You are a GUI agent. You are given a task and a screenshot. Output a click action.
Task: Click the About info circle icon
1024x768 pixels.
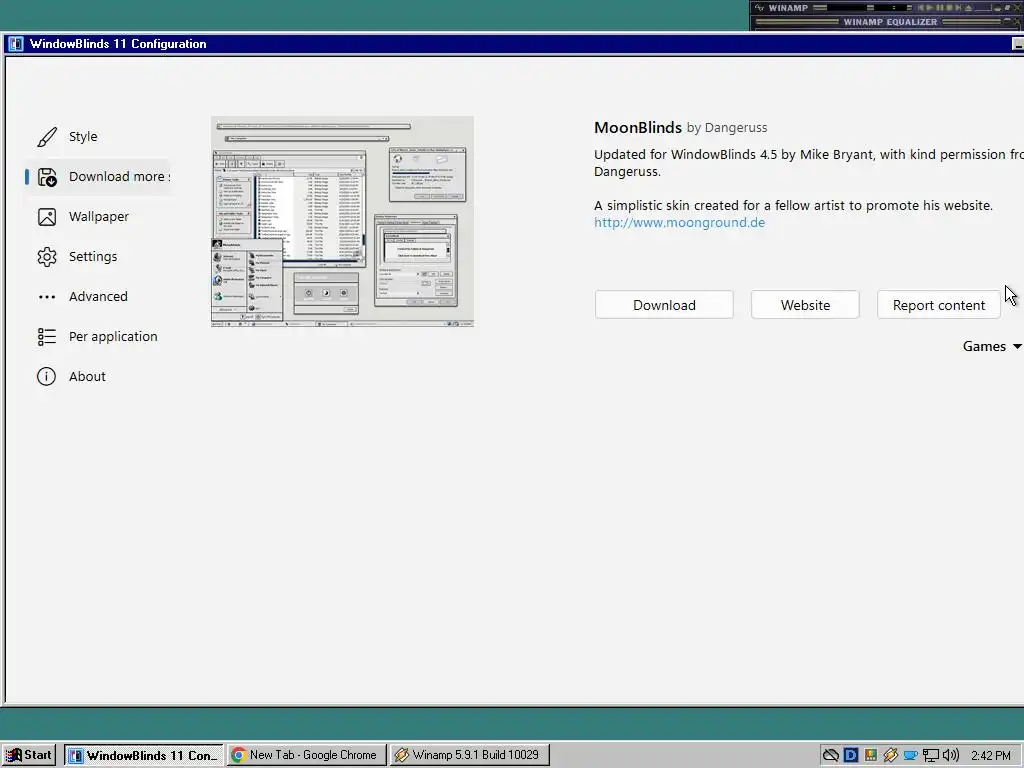tap(46, 376)
